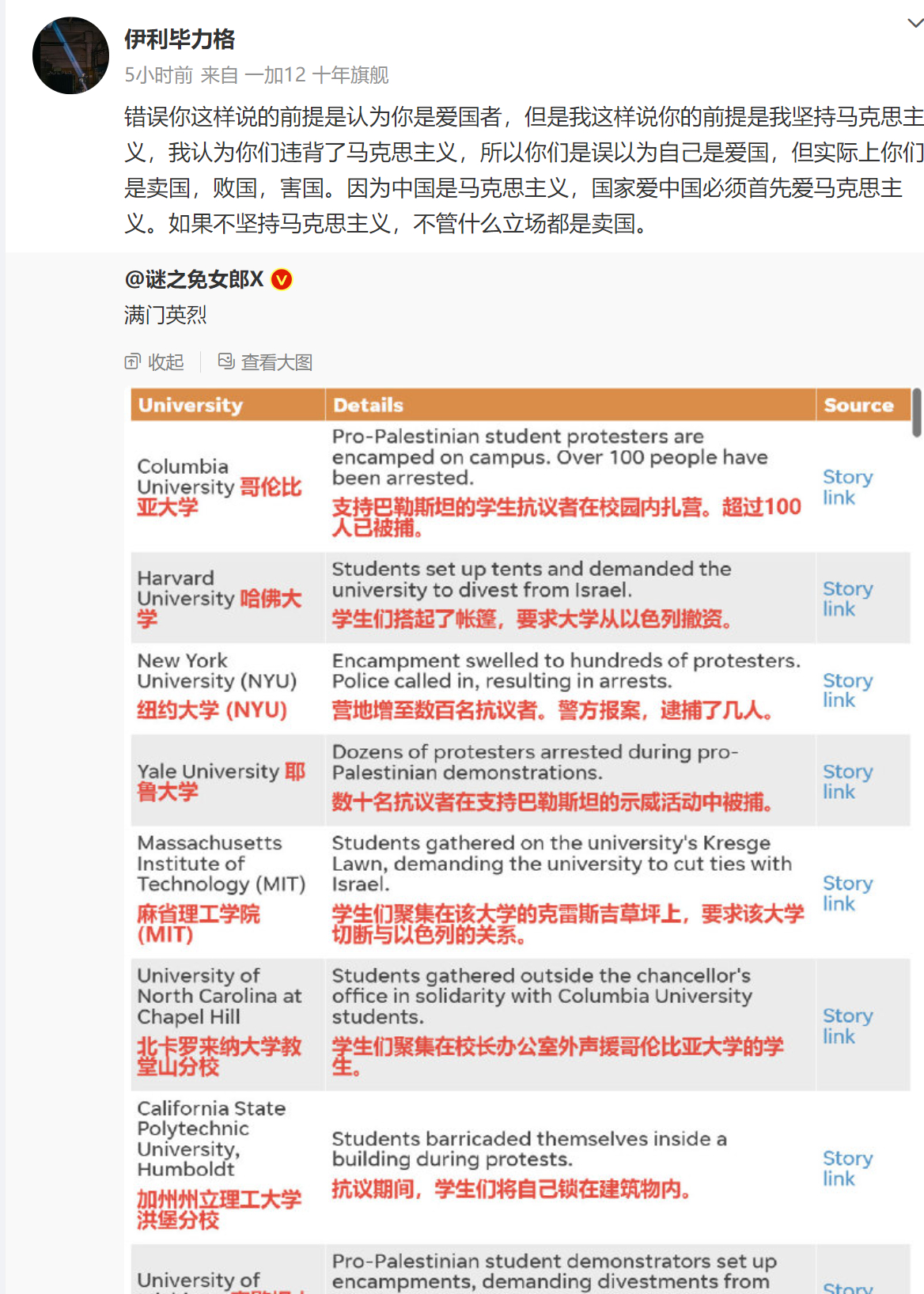
Task: Click the post body text starting 错误你这样说
Action: tap(524, 170)
